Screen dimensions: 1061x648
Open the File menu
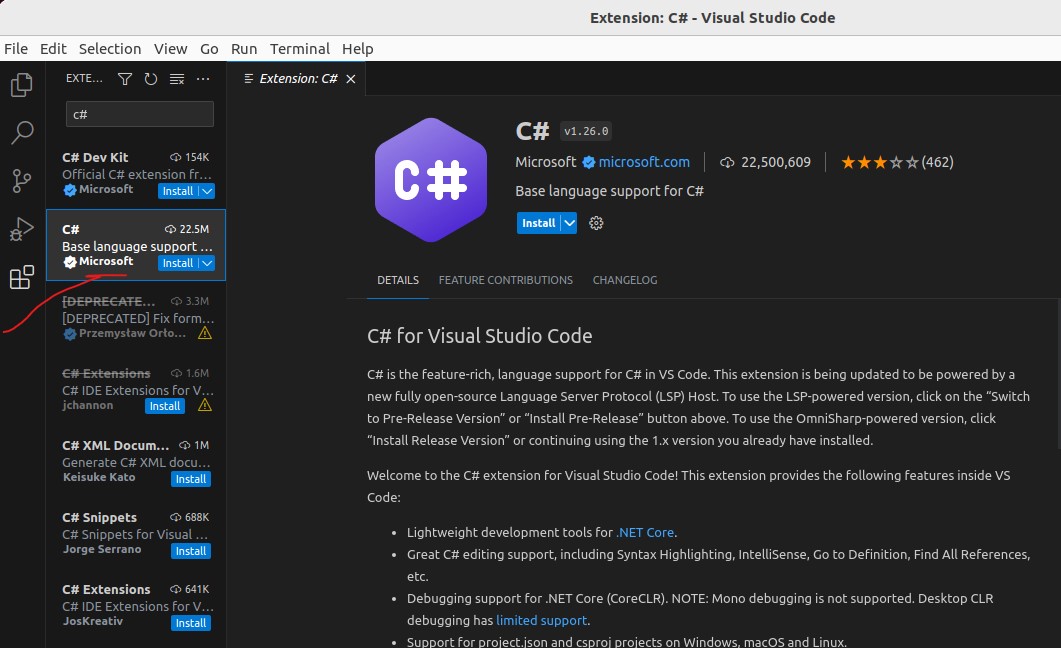click(16, 49)
